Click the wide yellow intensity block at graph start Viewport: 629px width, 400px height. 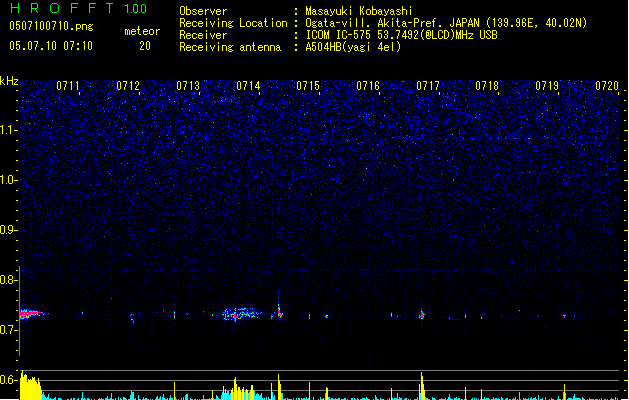tap(31, 386)
